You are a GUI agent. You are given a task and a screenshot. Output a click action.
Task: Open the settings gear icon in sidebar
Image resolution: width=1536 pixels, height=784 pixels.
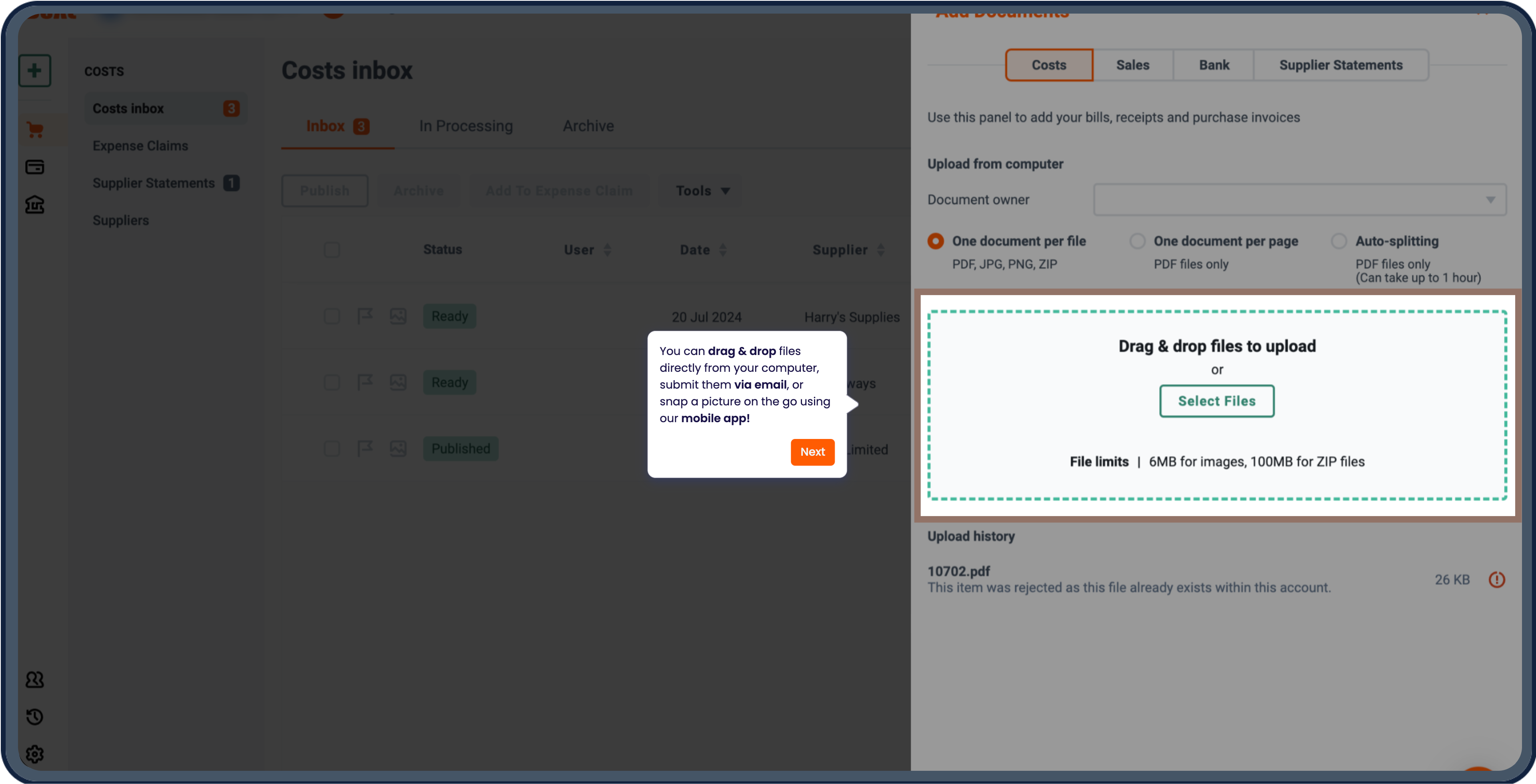[x=34, y=754]
